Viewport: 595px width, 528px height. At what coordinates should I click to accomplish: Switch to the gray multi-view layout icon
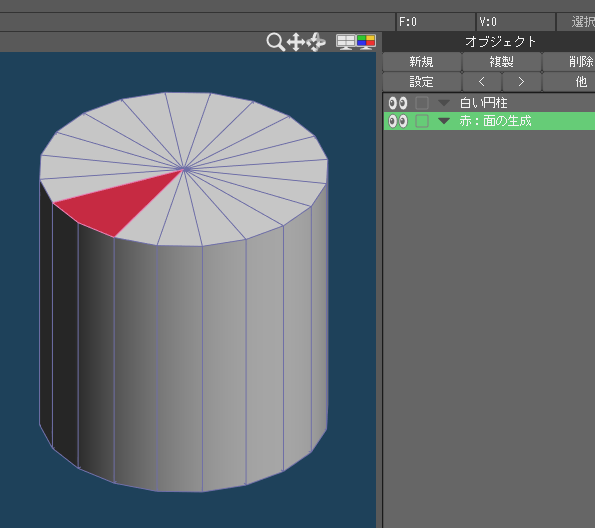(346, 42)
